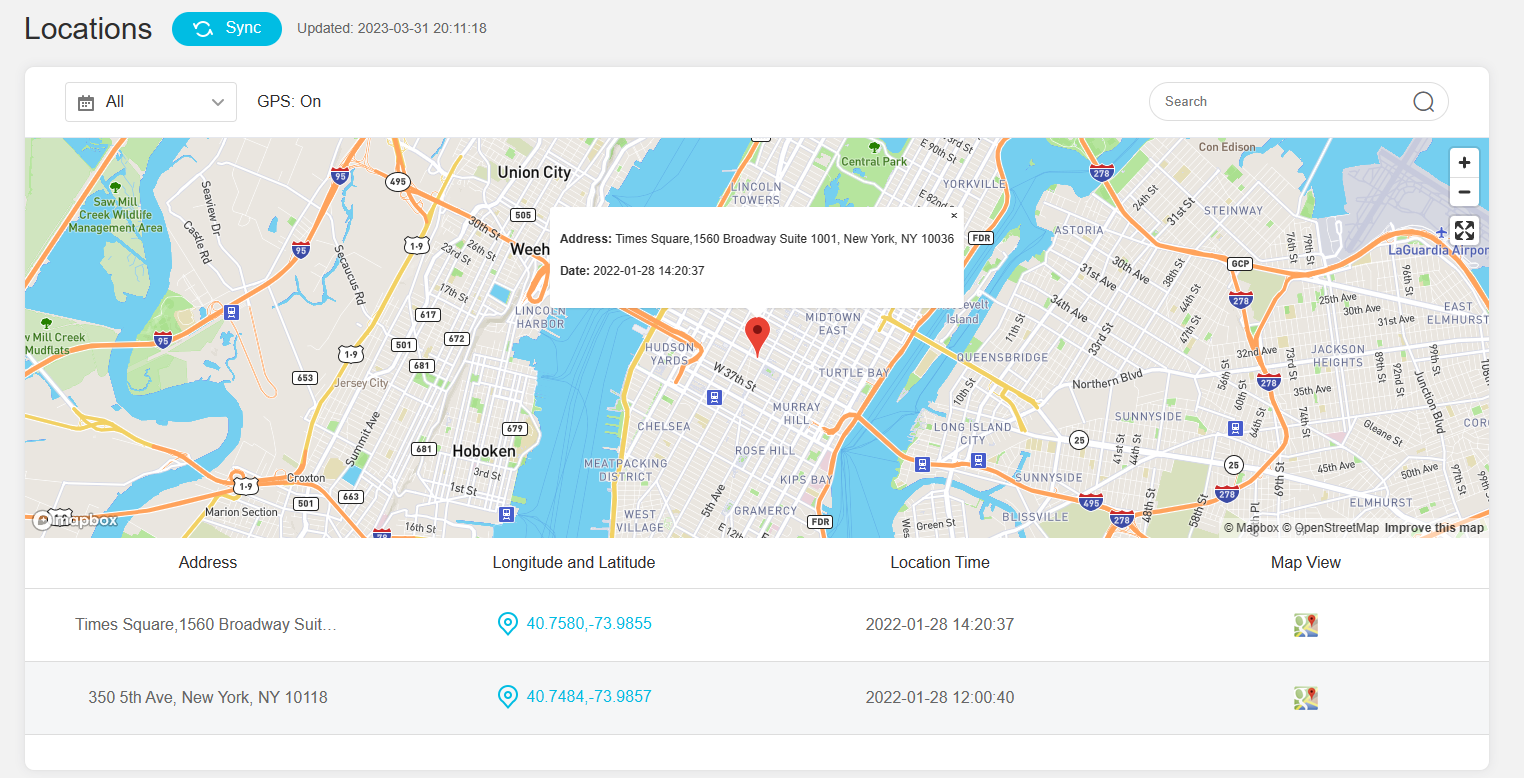Image resolution: width=1524 pixels, height=778 pixels.
Task: Open the All date filter dropdown
Action: click(151, 102)
